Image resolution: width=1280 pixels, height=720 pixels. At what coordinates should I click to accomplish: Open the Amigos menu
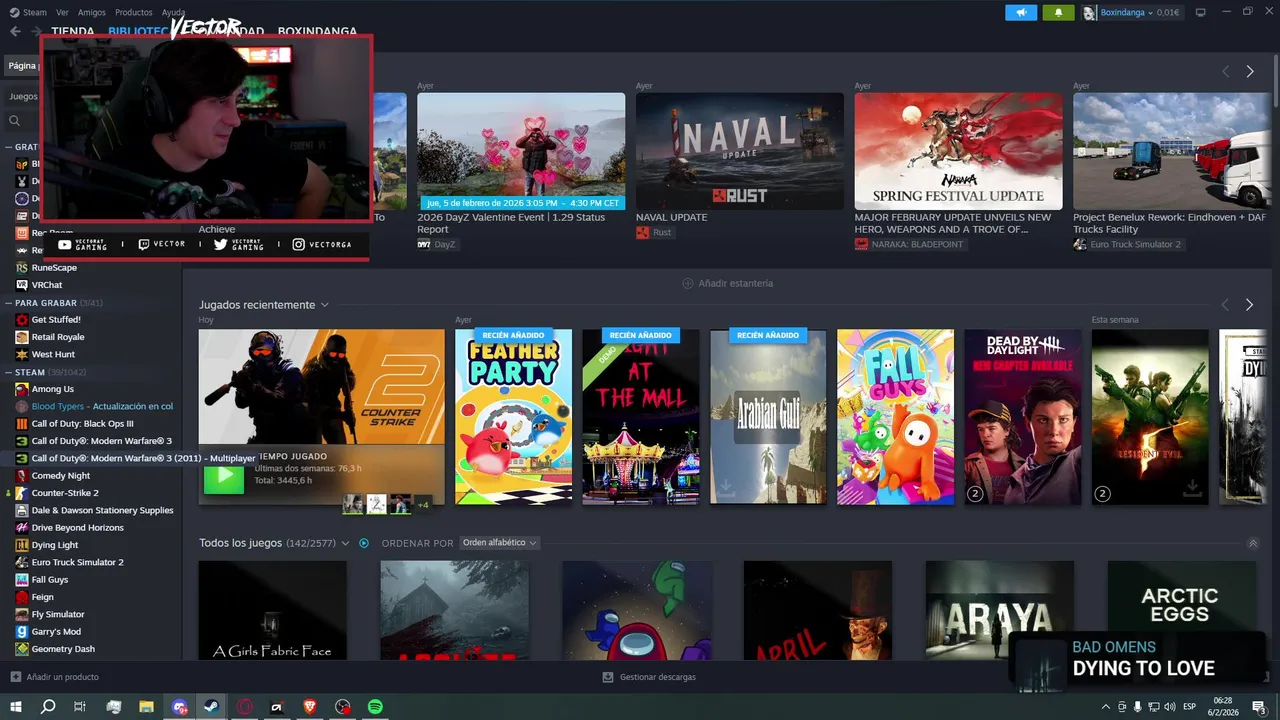point(92,12)
